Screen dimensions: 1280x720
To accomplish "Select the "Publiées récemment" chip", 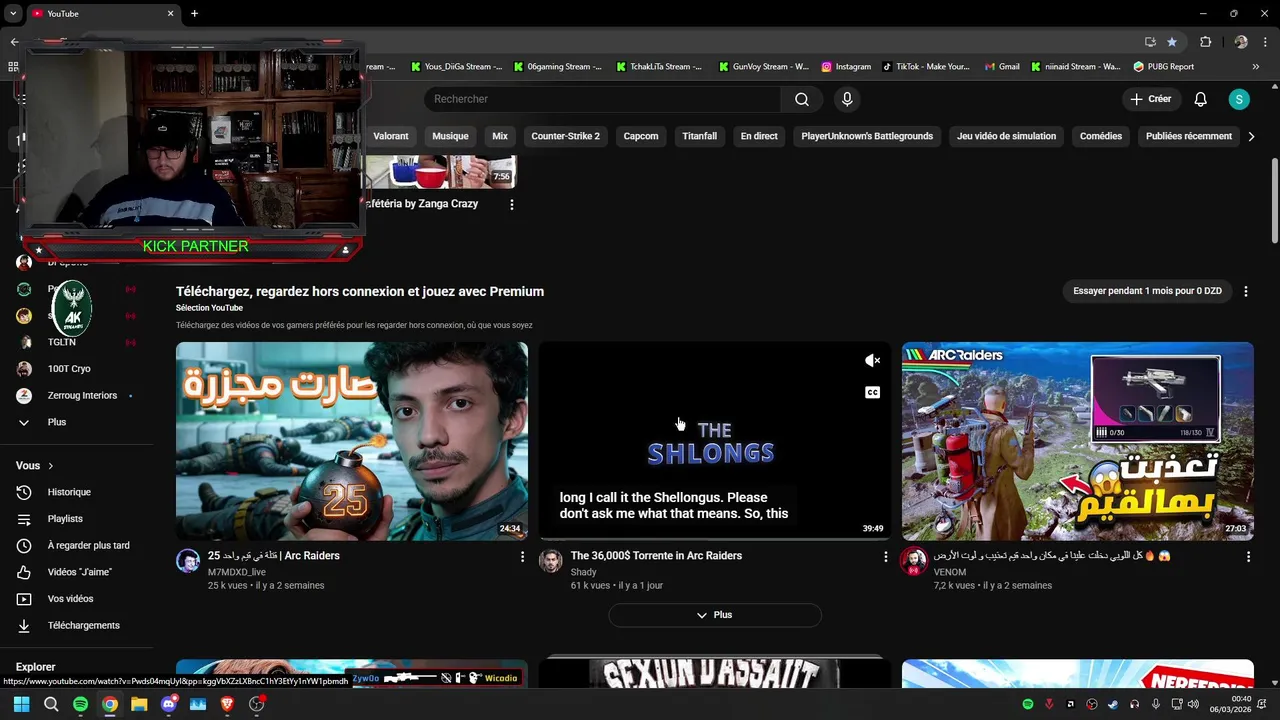I will click(x=1189, y=136).
